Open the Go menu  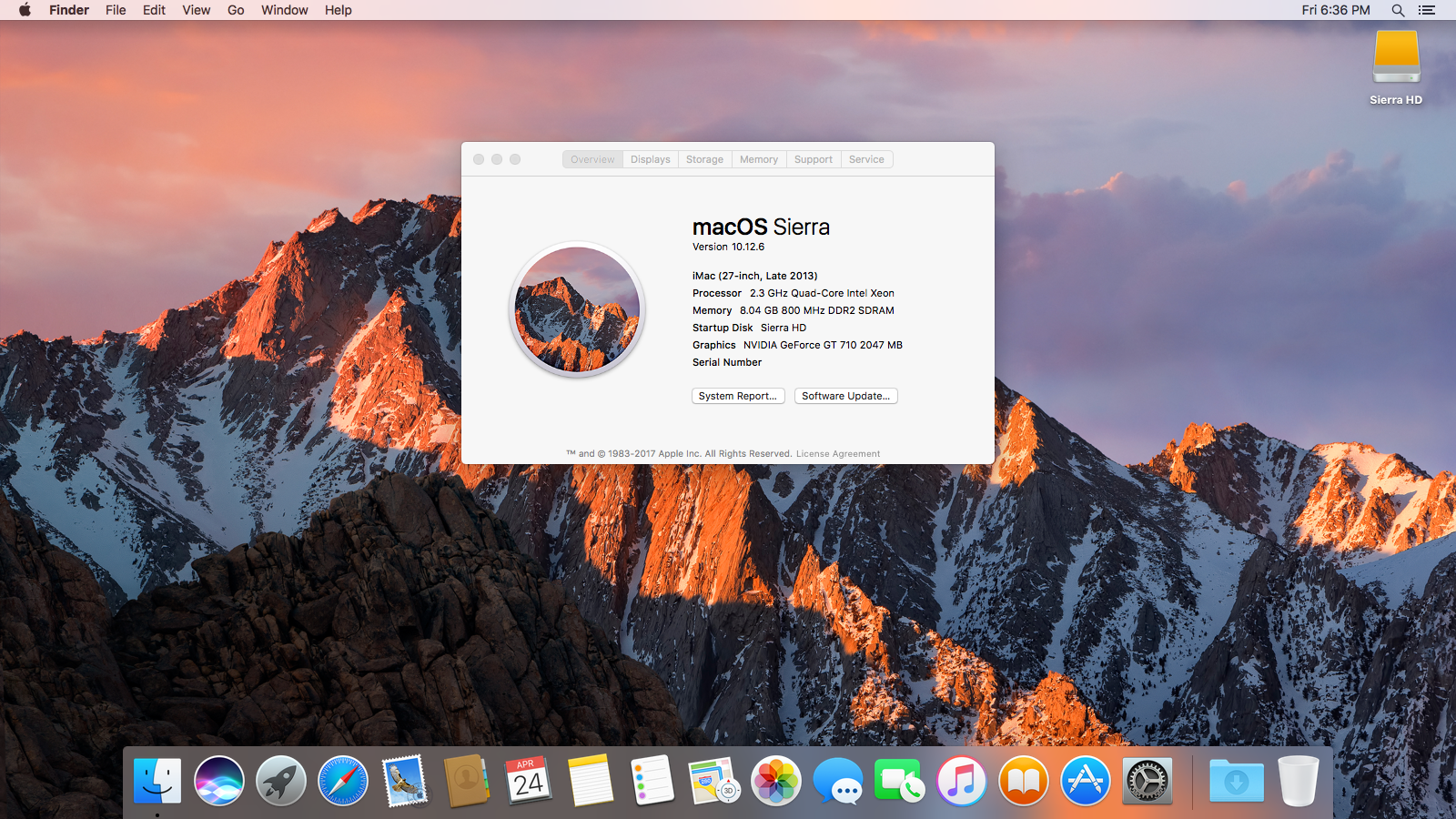tap(236, 10)
